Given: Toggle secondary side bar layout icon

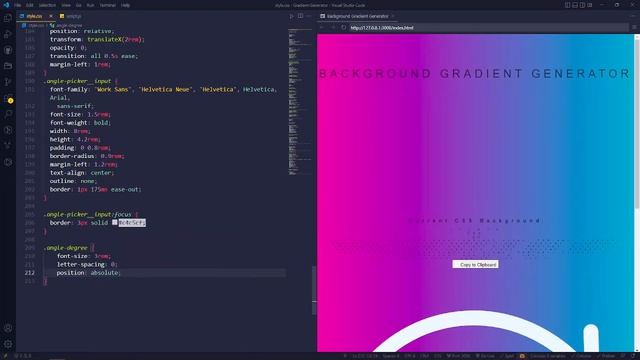Looking at the screenshot, I should 582,5.
